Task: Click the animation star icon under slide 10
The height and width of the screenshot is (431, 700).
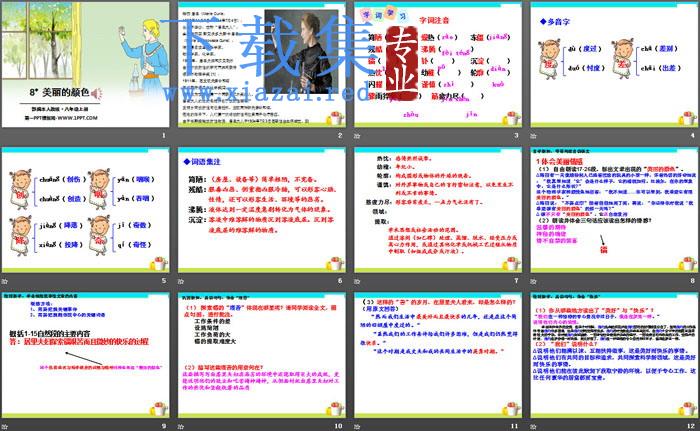Action: point(181,427)
